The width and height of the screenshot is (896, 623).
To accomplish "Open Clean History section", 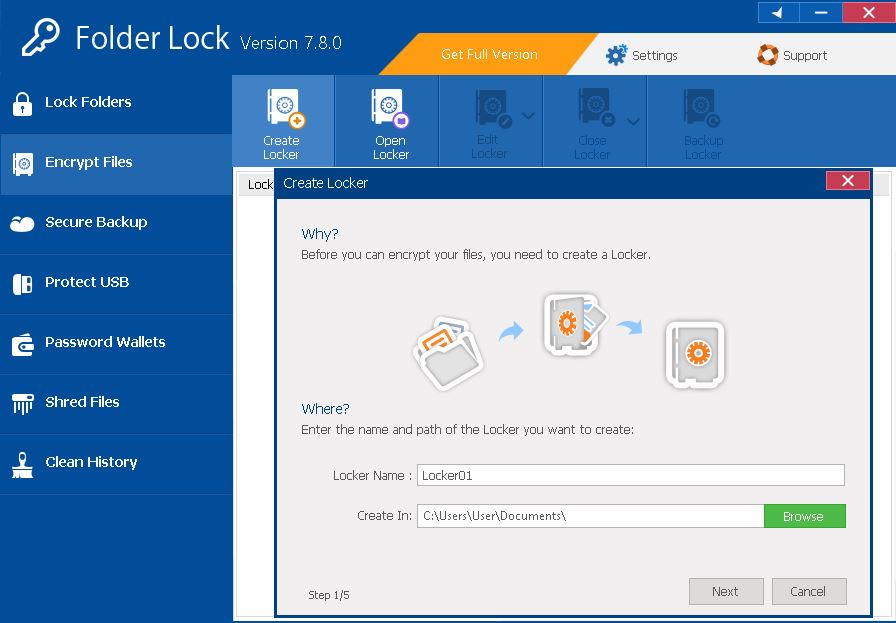I will [91, 462].
